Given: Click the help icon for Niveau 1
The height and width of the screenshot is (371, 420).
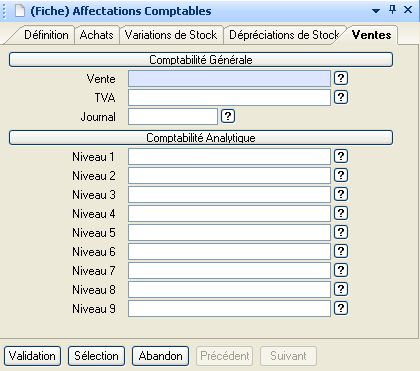Looking at the screenshot, I should coord(341,156).
